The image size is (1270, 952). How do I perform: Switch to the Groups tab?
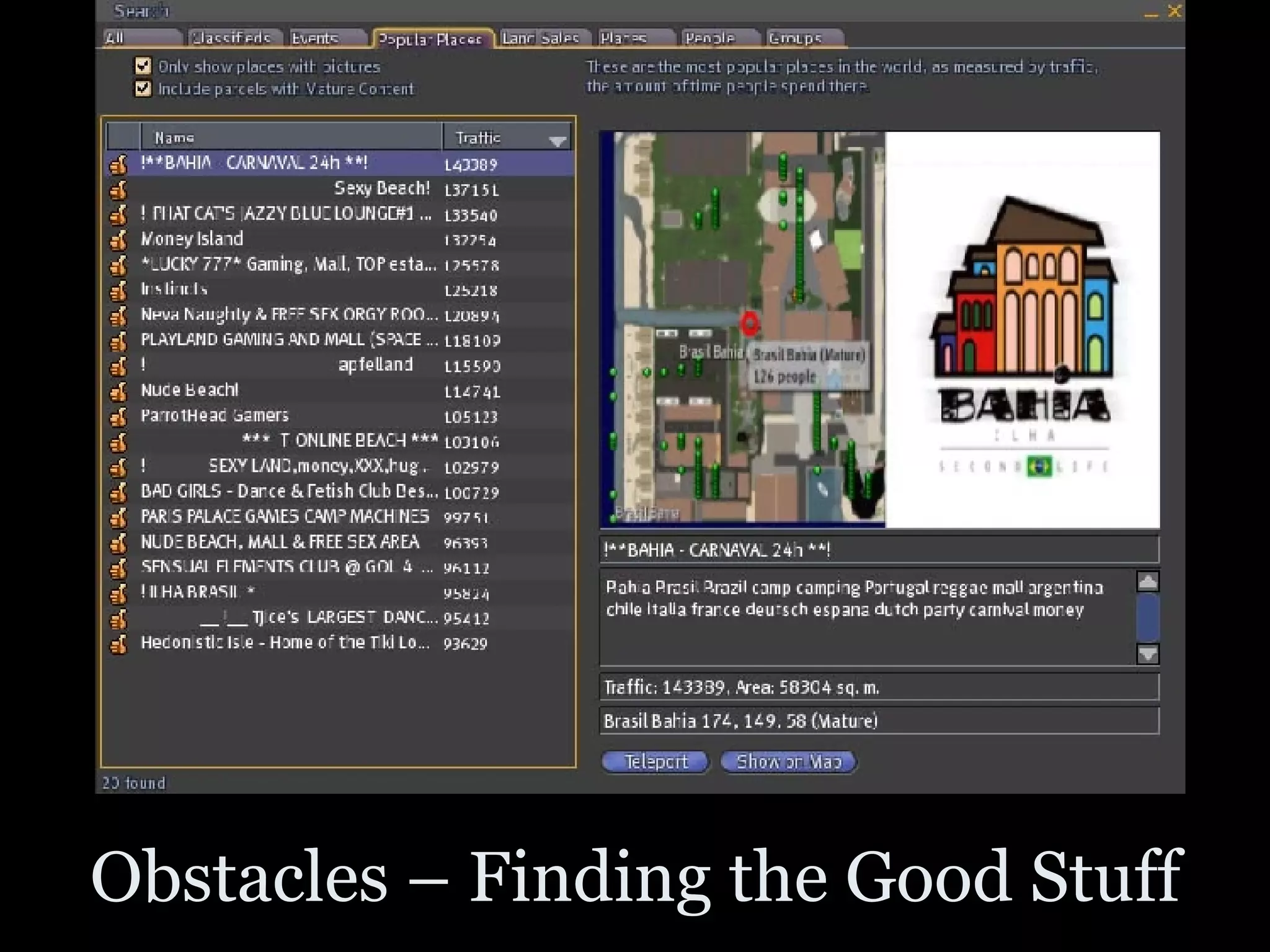tap(804, 38)
